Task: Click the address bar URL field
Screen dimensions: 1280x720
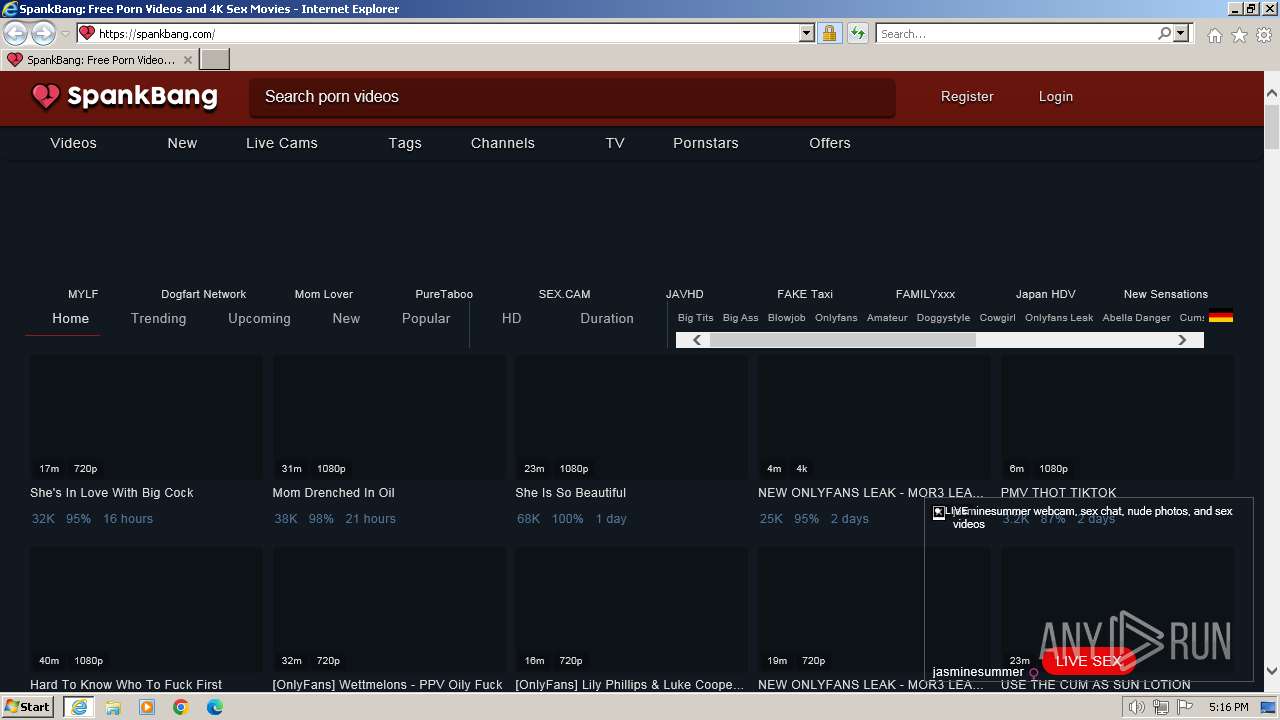Action: click(447, 33)
